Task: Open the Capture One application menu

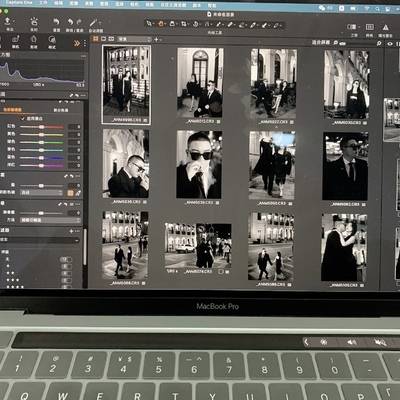Action: pyautogui.click(x=18, y=2)
